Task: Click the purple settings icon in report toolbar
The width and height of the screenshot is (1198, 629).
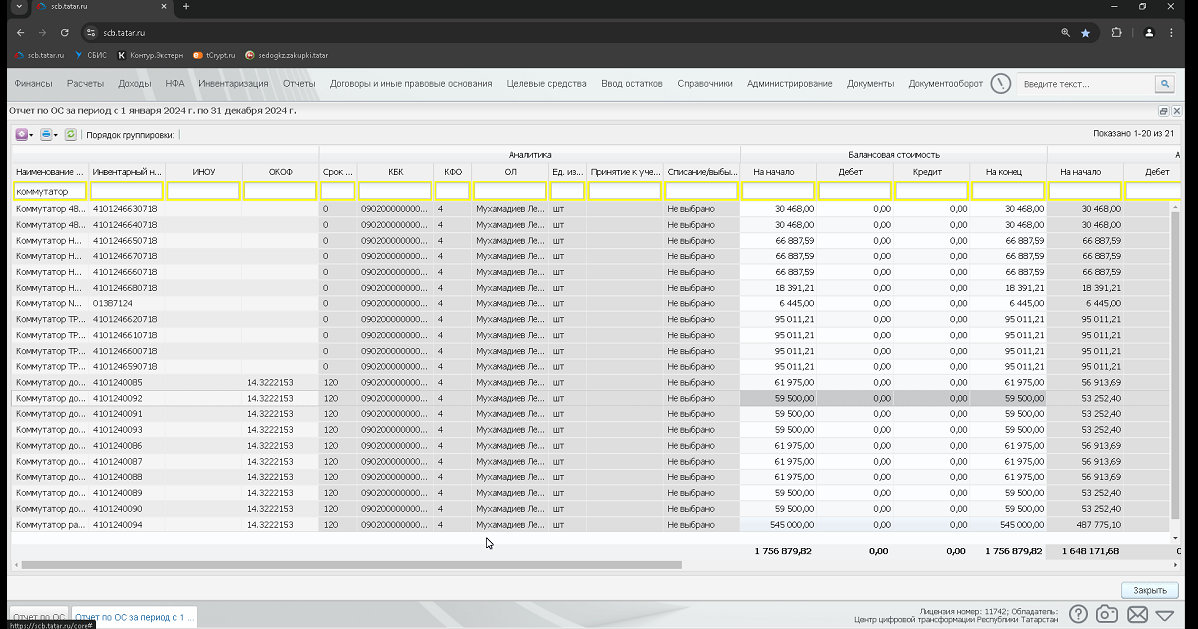Action: [21, 135]
